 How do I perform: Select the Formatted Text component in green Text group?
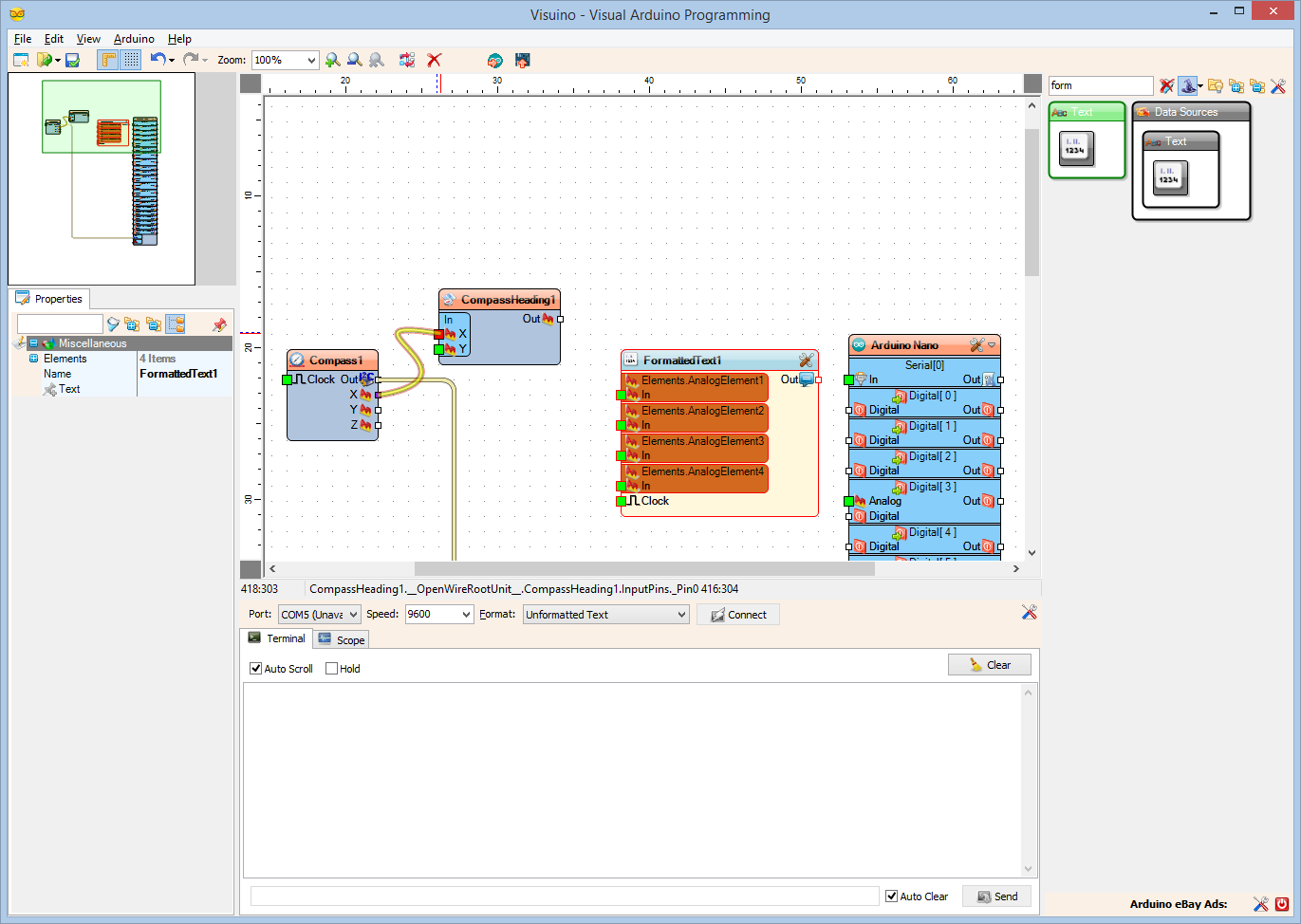[x=1076, y=149]
